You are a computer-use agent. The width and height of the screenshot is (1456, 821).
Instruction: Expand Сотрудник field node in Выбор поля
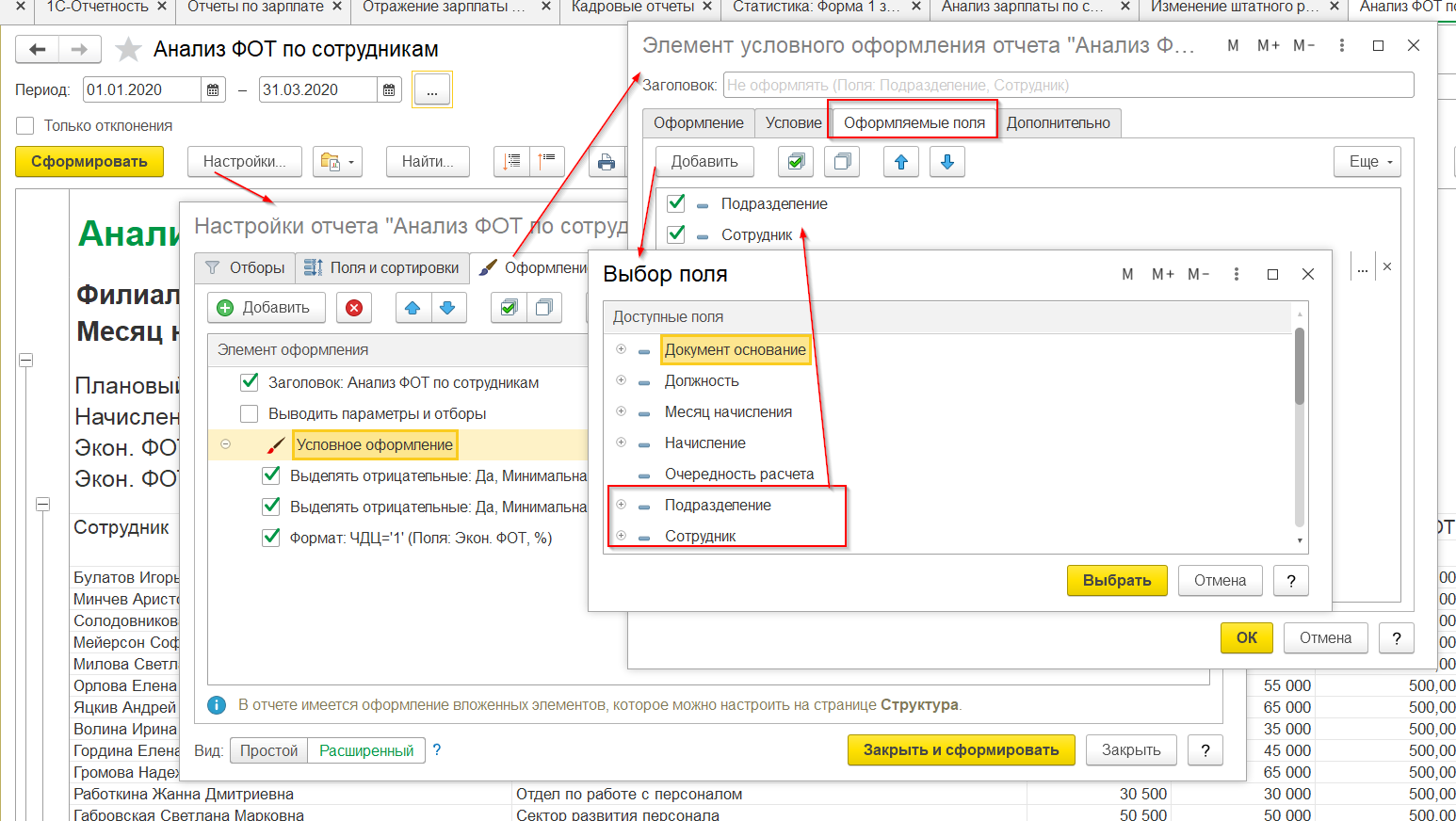click(621, 536)
